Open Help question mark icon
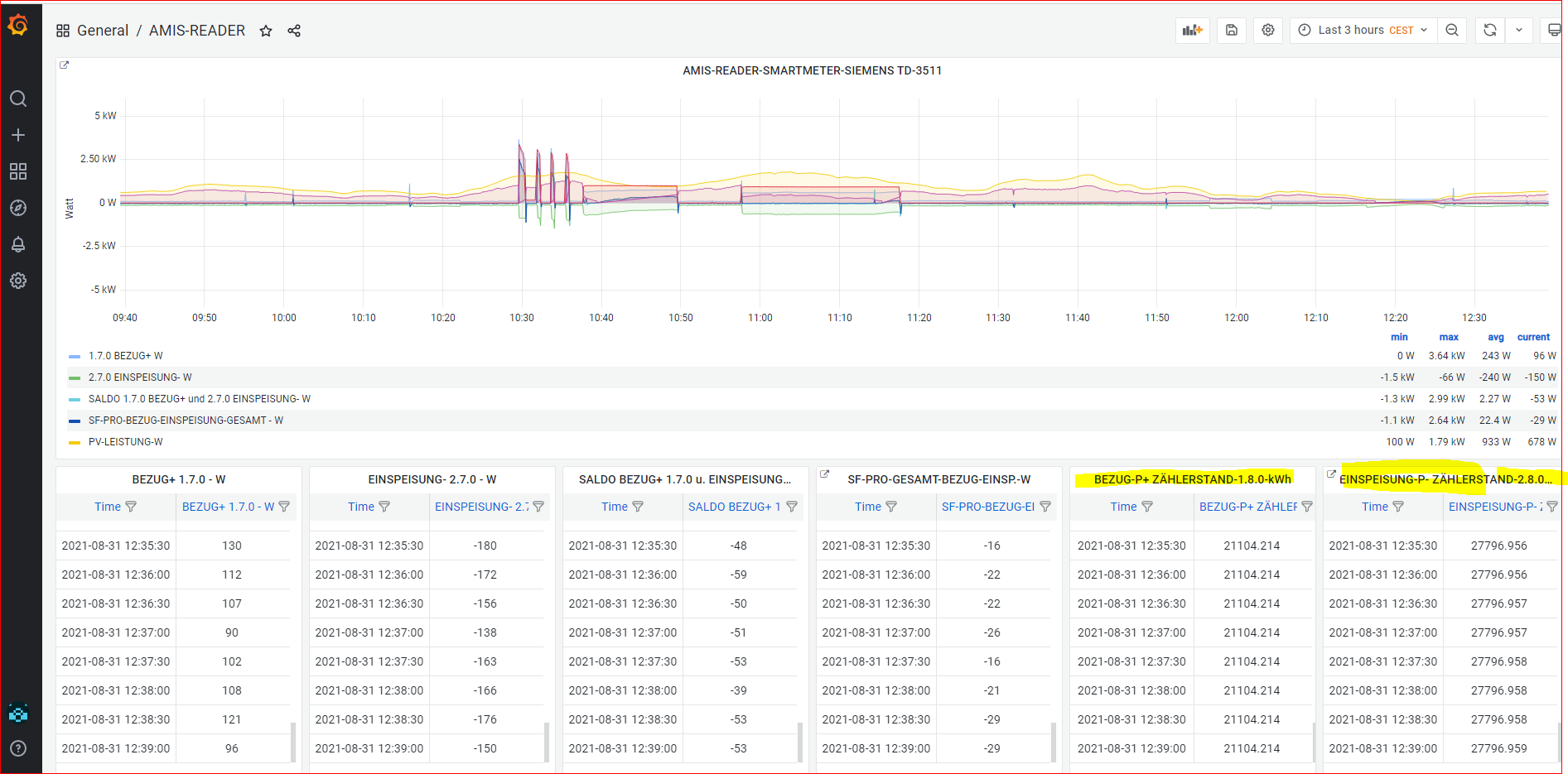The width and height of the screenshot is (1568, 774). [x=18, y=748]
